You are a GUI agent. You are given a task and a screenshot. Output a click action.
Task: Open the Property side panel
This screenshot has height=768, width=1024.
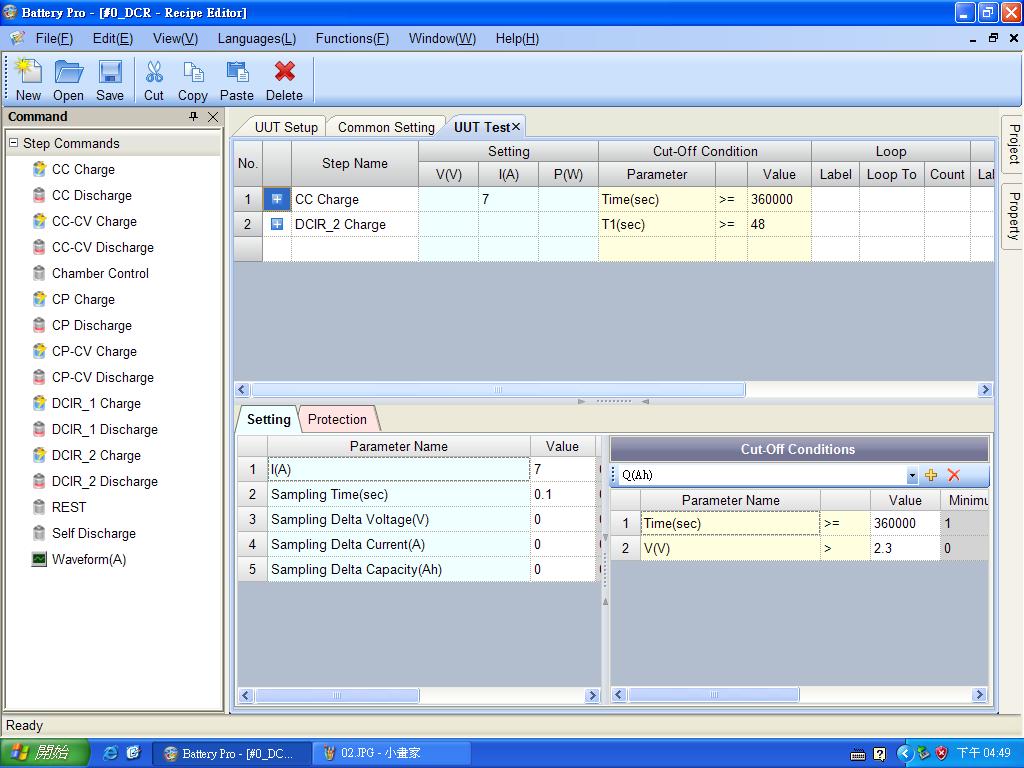point(1014,216)
